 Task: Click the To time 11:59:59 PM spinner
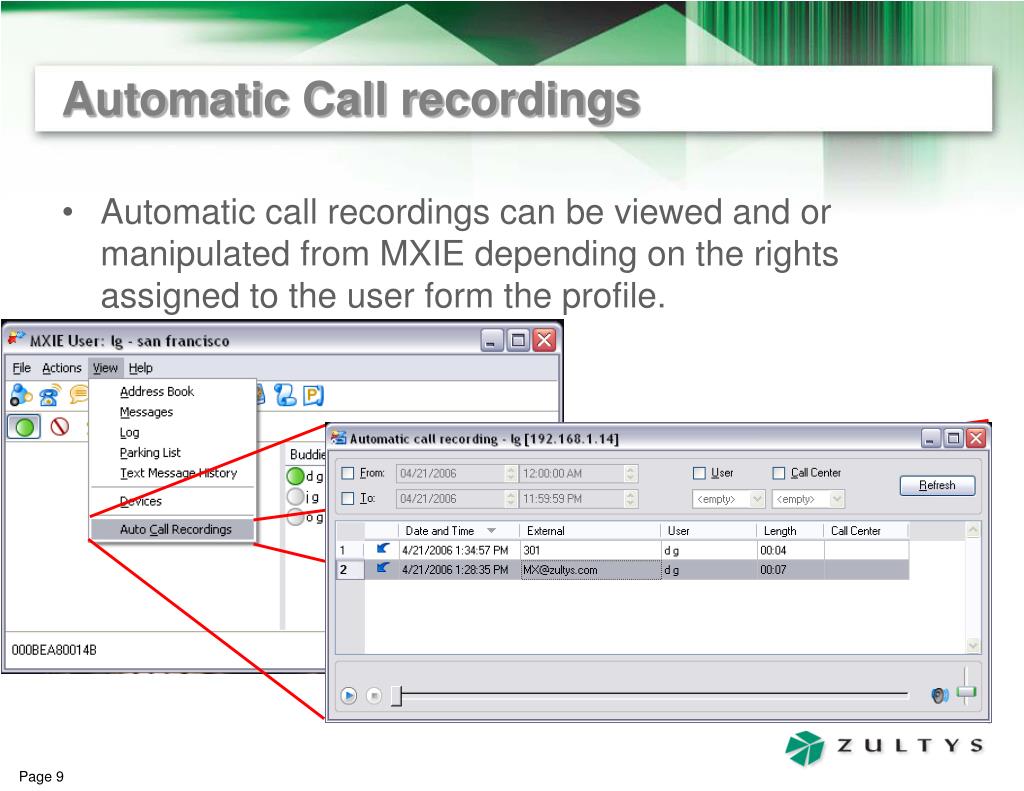[630, 499]
